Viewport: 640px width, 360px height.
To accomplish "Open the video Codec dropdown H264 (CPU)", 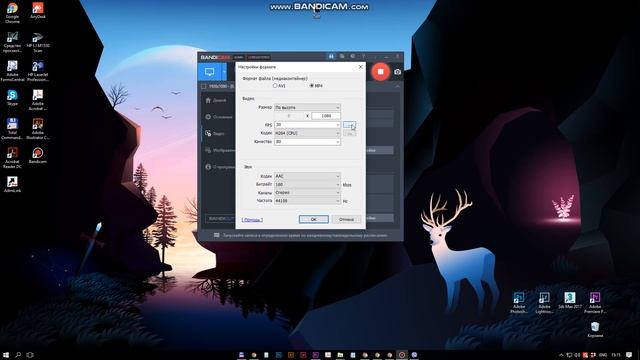I will click(x=307, y=133).
